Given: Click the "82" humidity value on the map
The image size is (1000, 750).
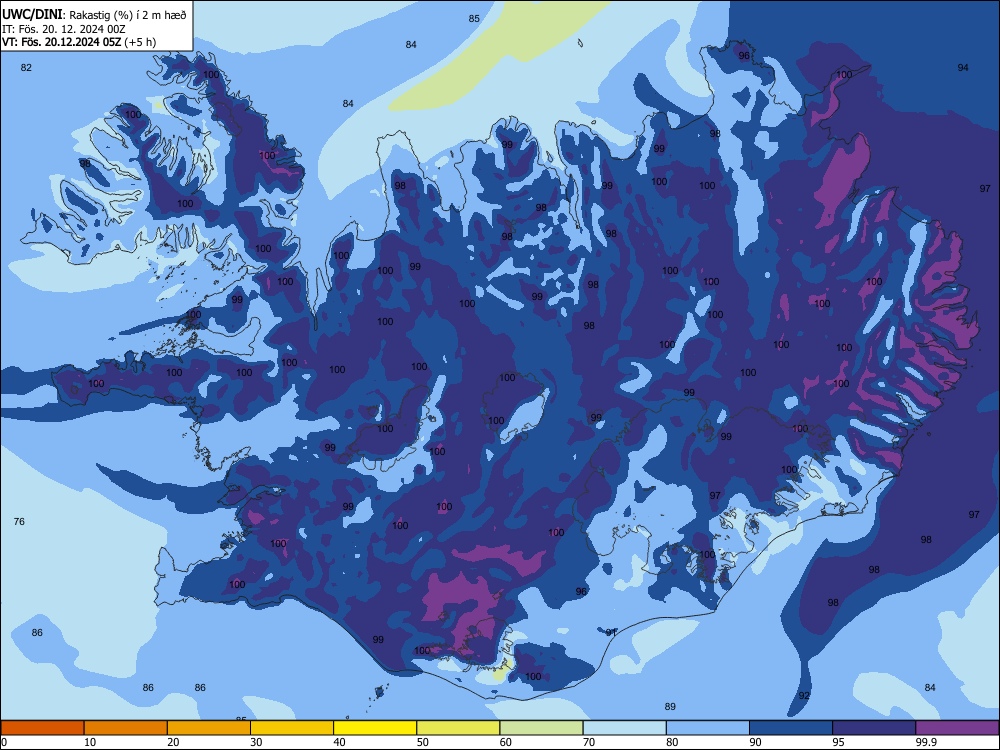Looking at the screenshot, I should coord(26,68).
